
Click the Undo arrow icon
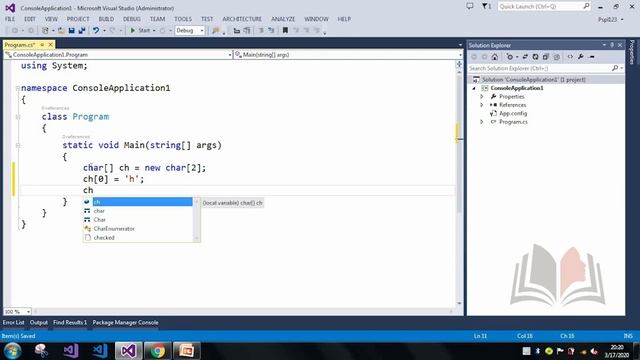click(96, 31)
